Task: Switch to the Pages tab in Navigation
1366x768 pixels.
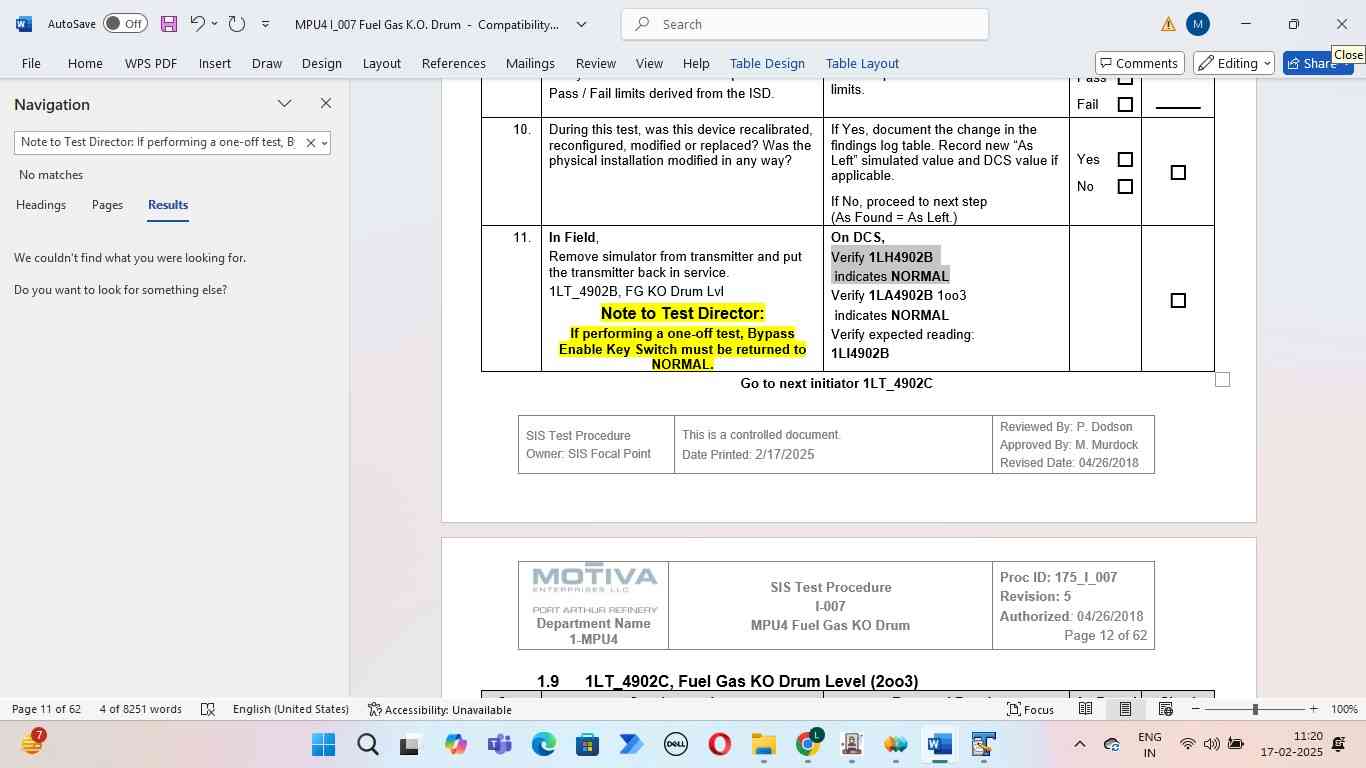Action: point(107,205)
